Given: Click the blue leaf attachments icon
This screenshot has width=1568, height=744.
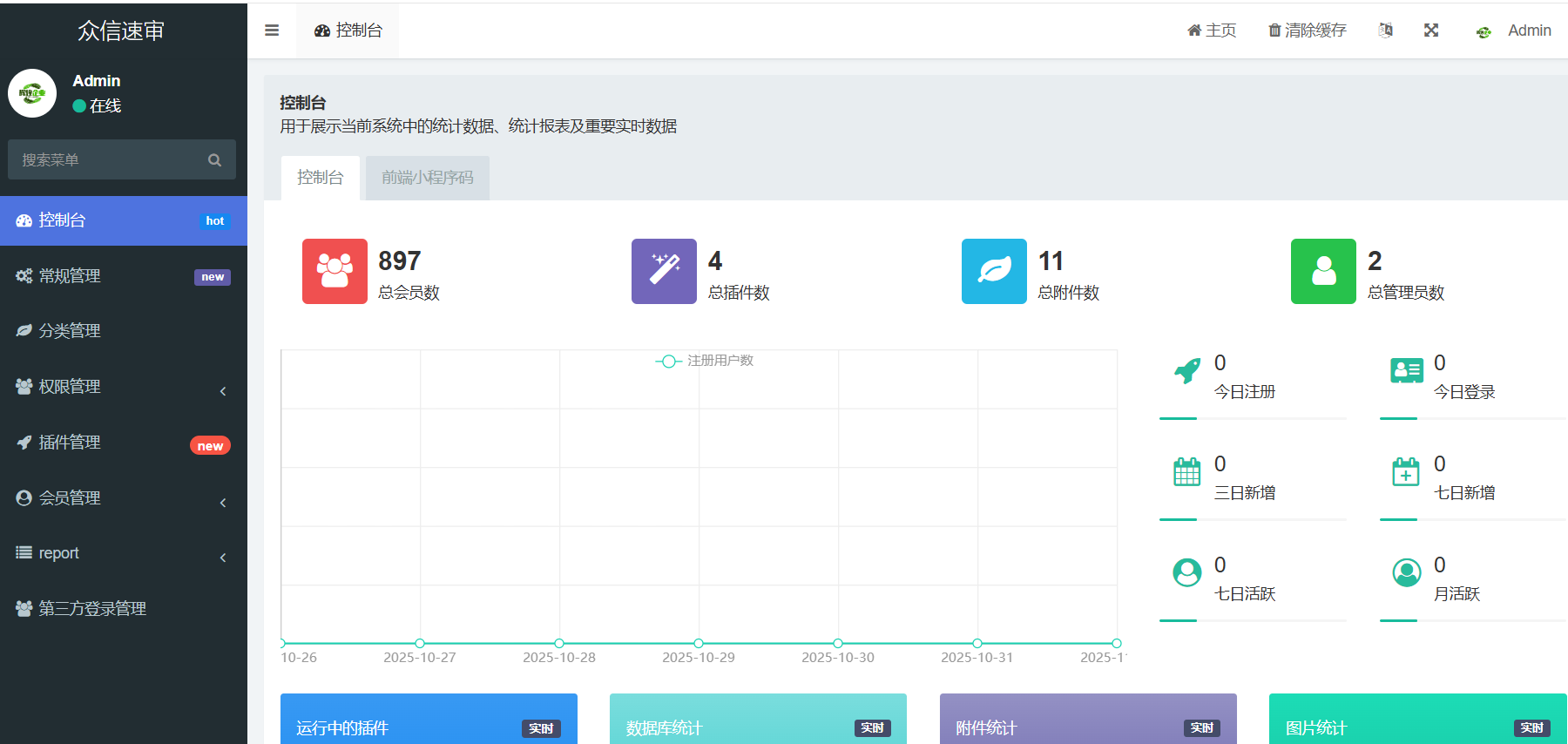Looking at the screenshot, I should [x=994, y=271].
